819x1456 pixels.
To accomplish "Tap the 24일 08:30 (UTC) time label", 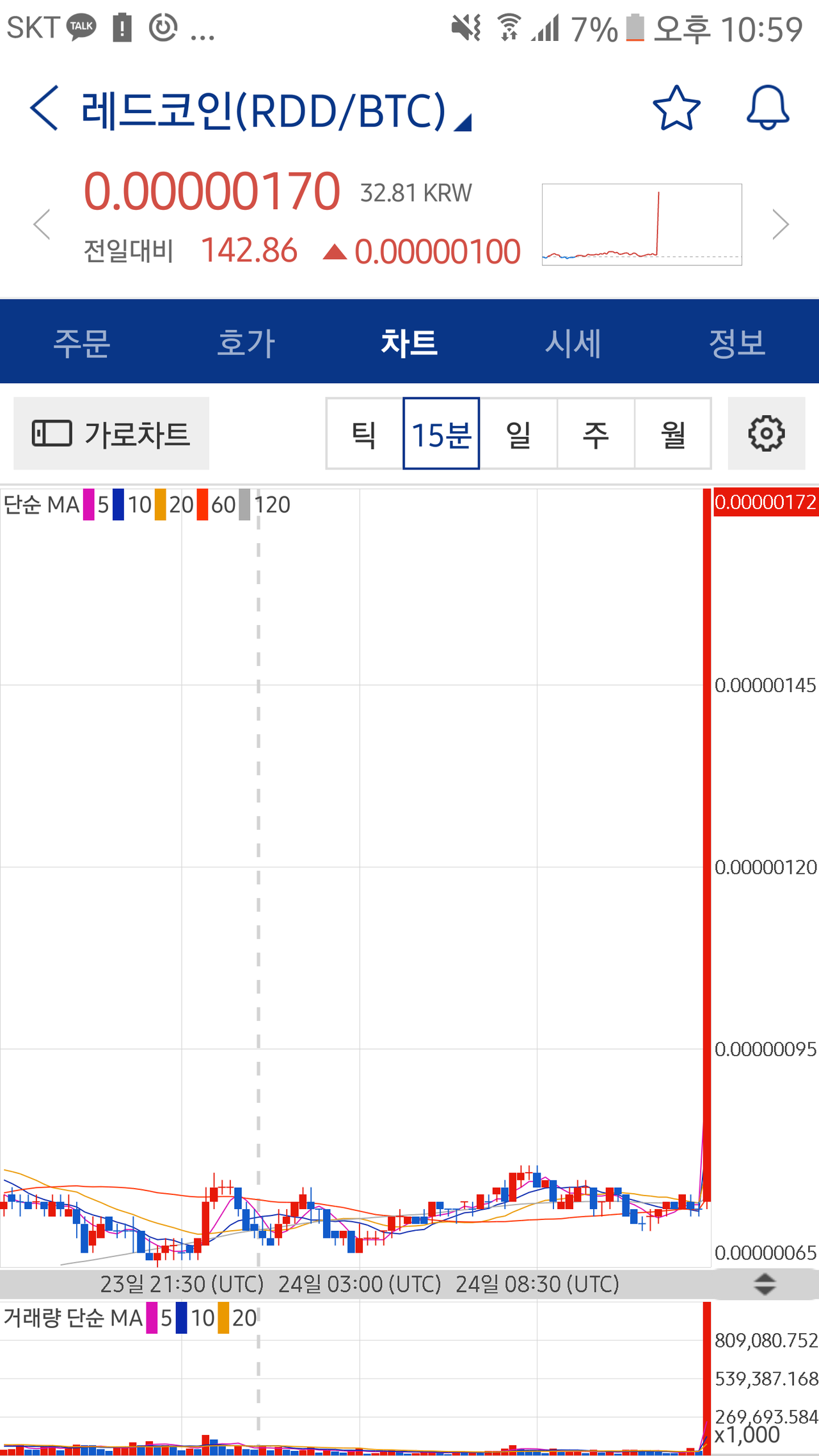I will pyautogui.click(x=537, y=1284).
